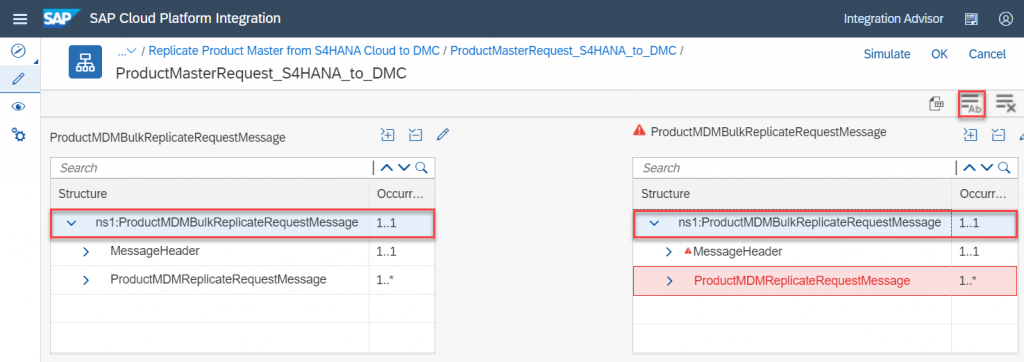Click target Occurrence column header
Image resolution: width=1024 pixels, height=362 pixels.
pyautogui.click(x=984, y=194)
